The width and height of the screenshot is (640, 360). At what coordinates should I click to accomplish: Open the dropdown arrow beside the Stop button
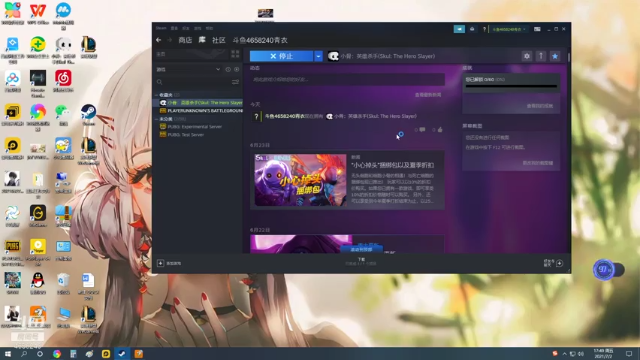click(x=318, y=56)
